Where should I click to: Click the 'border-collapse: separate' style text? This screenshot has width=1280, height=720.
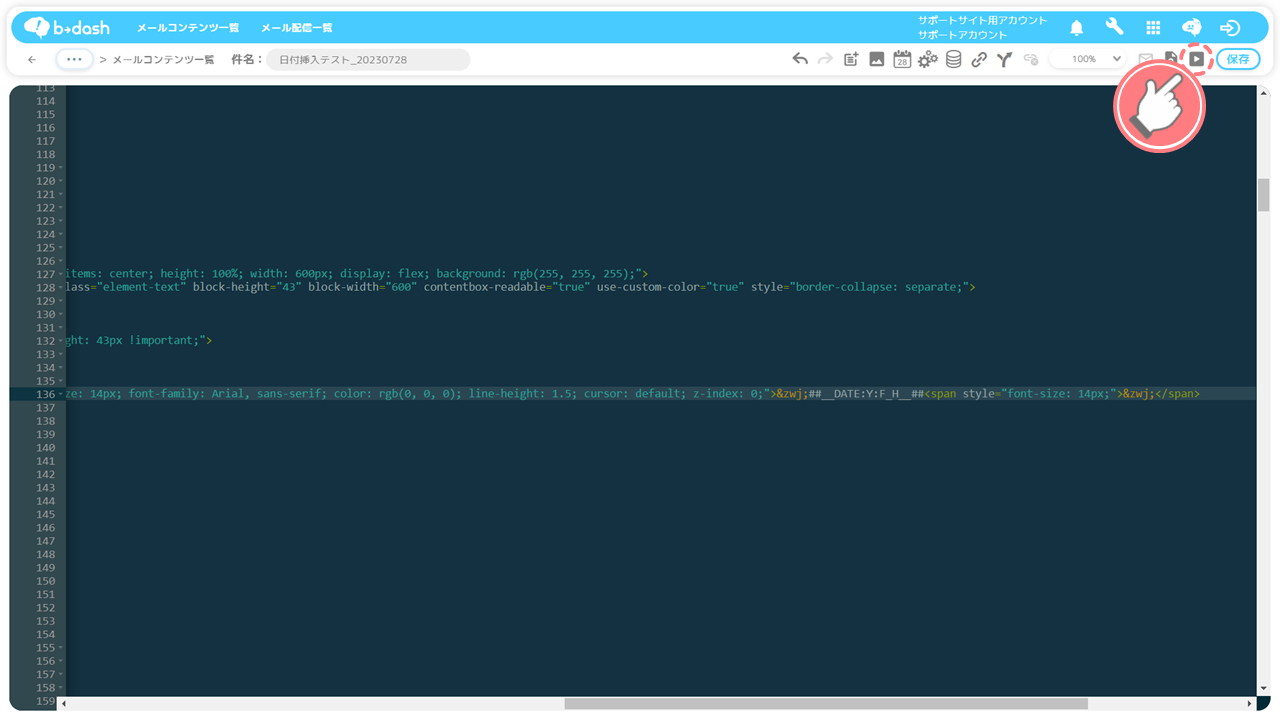878,287
